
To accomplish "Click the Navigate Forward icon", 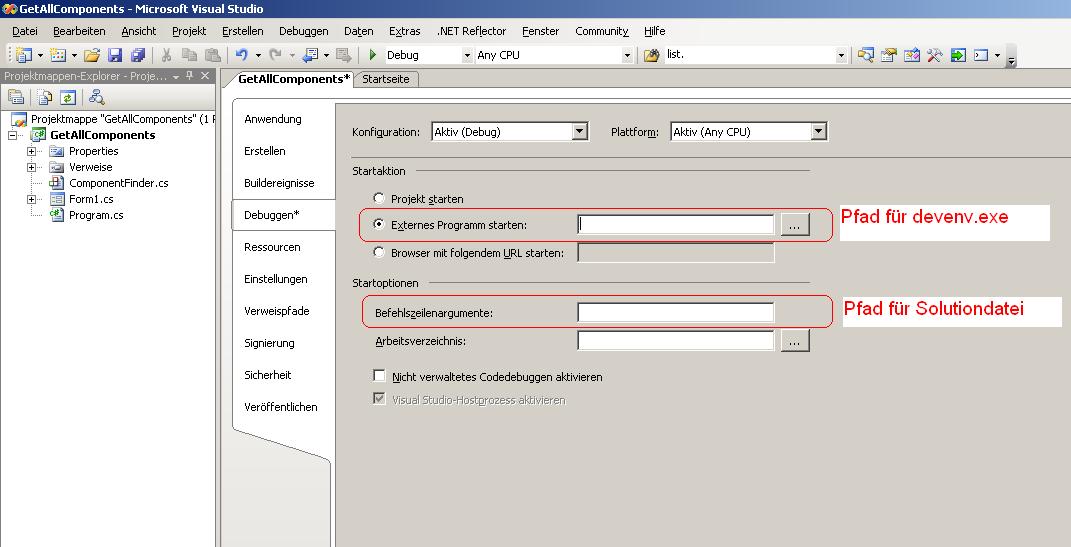I will click(344, 55).
